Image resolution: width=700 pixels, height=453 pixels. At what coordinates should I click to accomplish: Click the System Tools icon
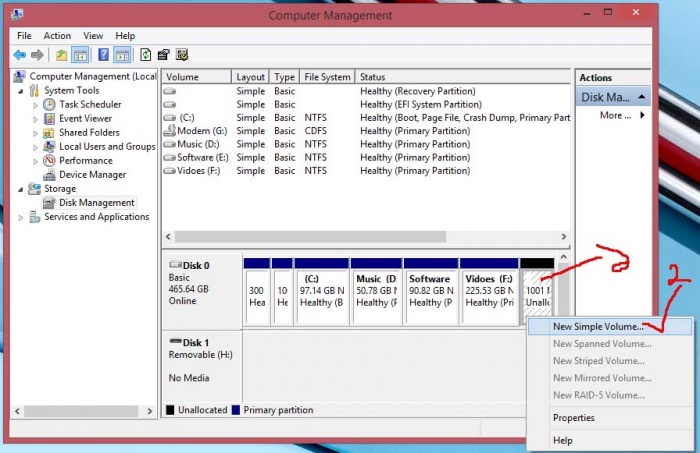[x=34, y=91]
